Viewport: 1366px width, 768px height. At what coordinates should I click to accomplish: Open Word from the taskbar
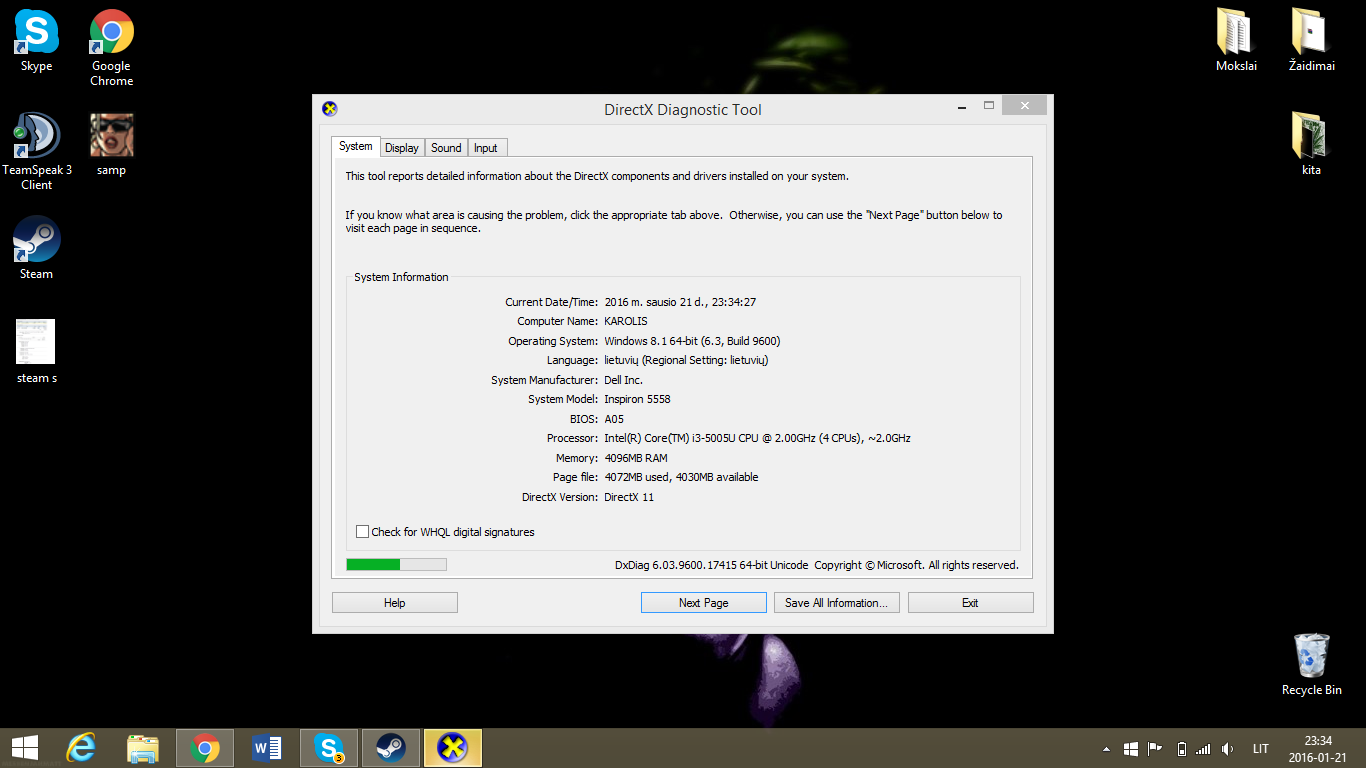point(267,748)
